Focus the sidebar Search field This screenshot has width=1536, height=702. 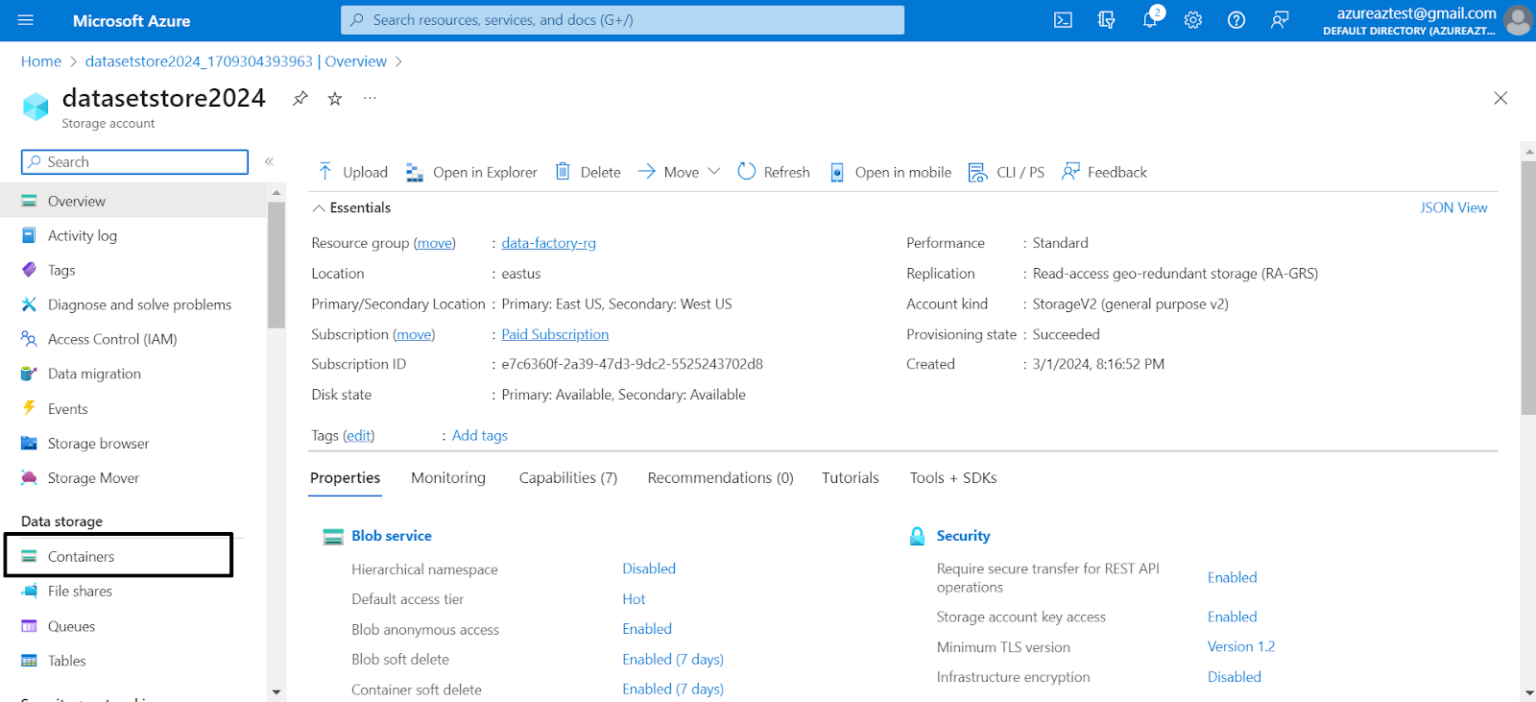(x=135, y=162)
